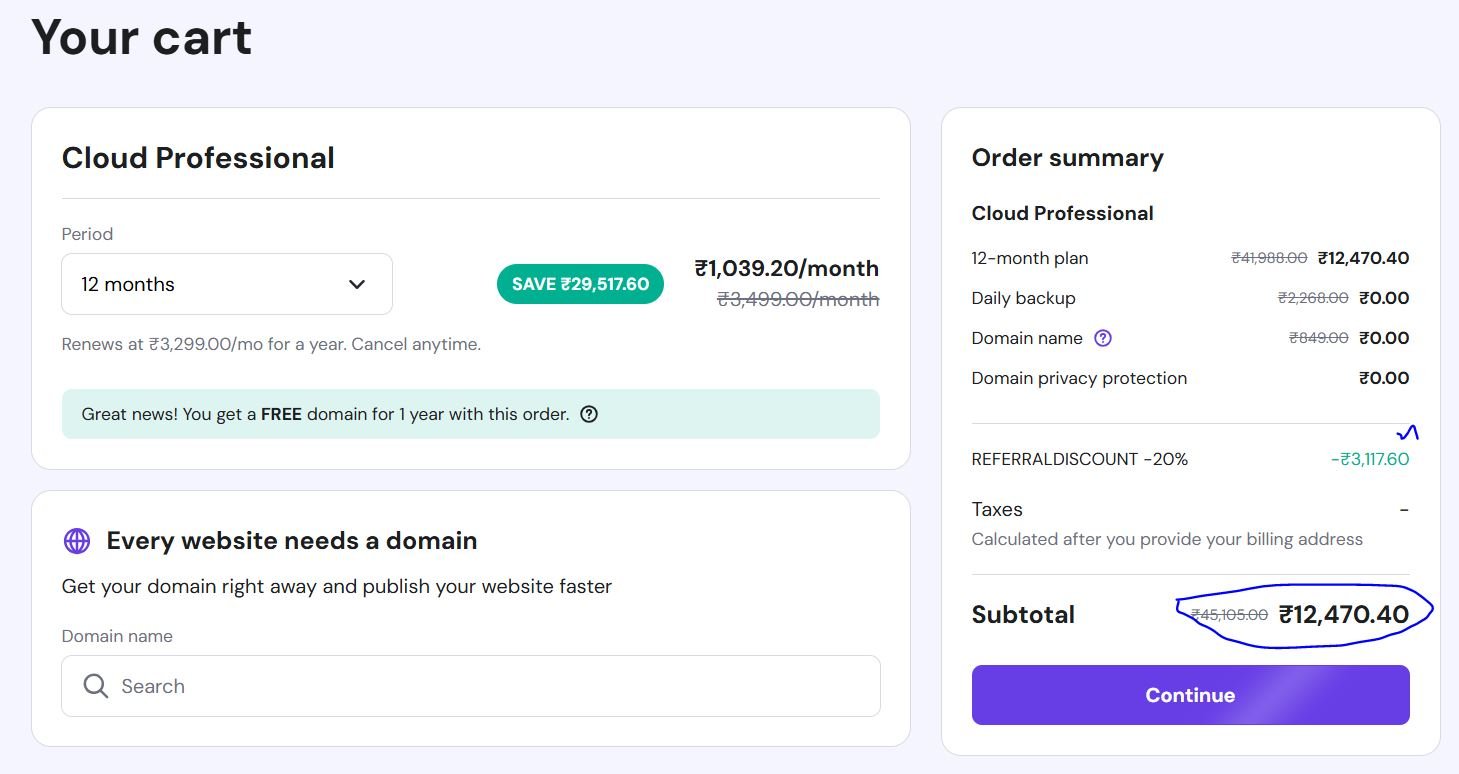
Task: Click the "Renews at ₹3,299.00/mo" notice text
Action: click(x=271, y=344)
